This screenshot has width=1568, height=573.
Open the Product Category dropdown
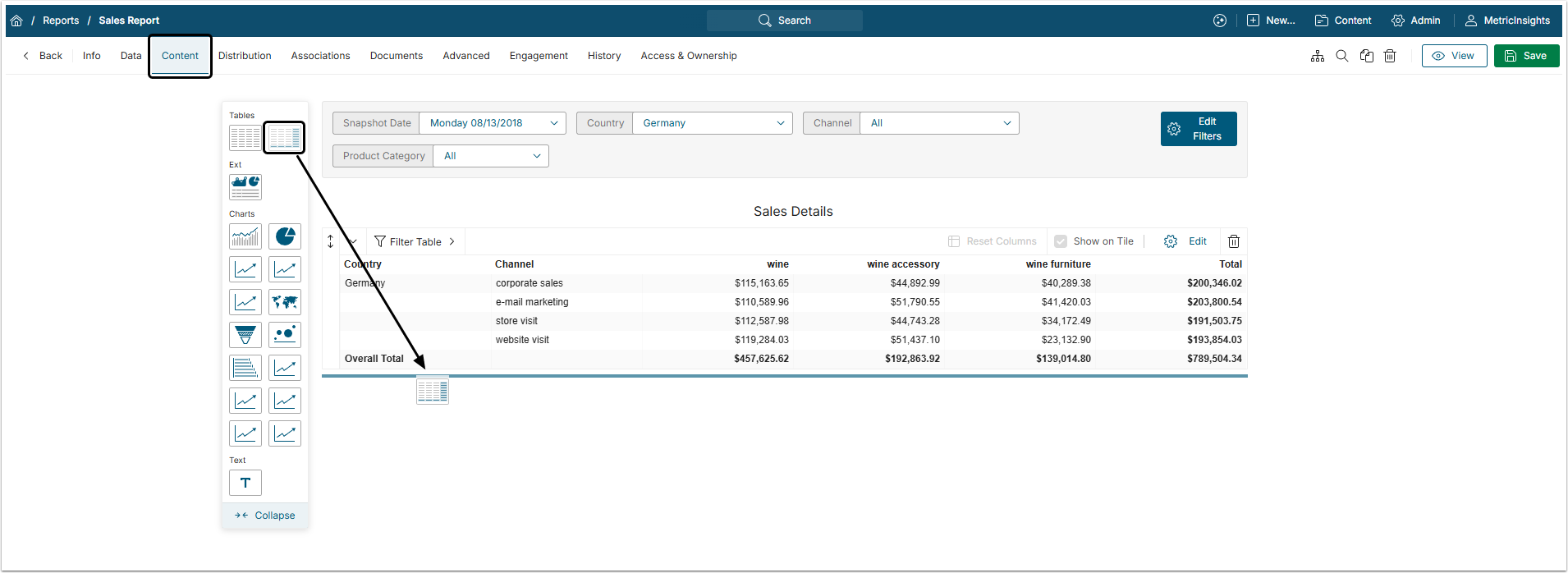click(490, 156)
